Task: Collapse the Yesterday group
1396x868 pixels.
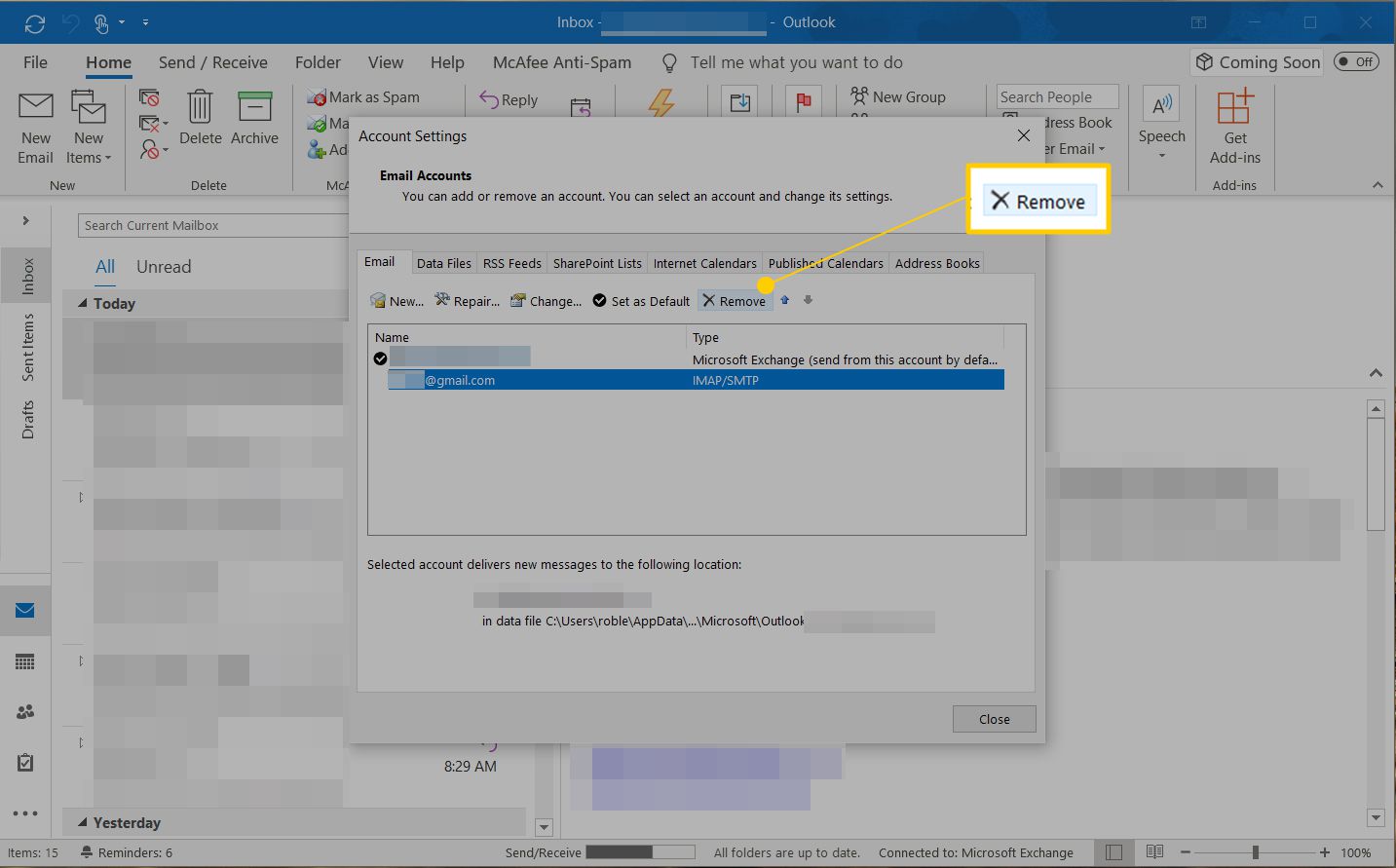Action: click(x=83, y=822)
